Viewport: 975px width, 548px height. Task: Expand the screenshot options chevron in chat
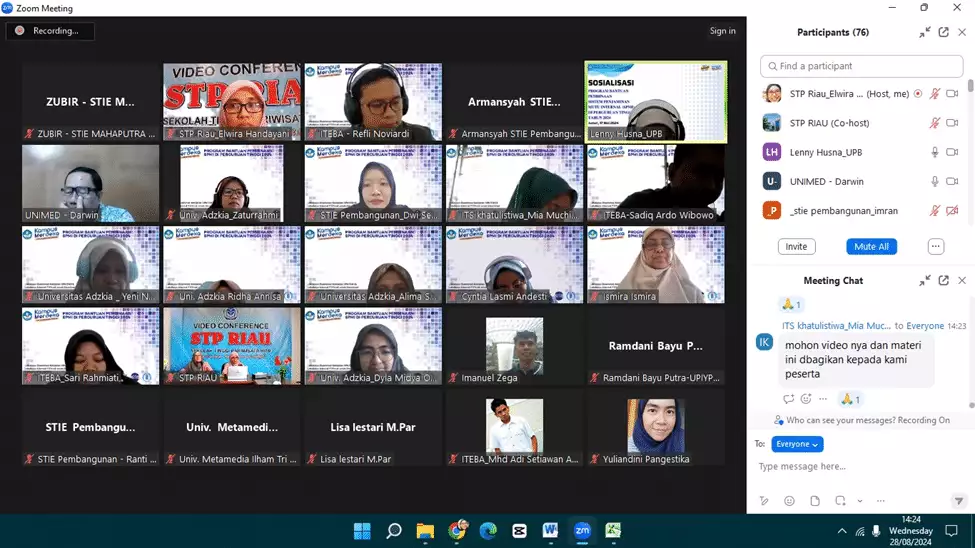tap(860, 501)
